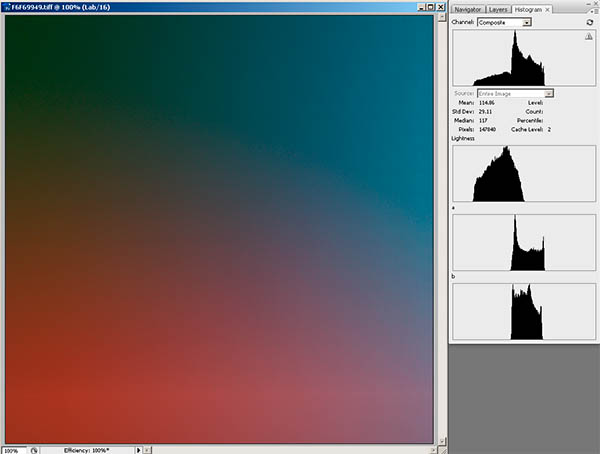This screenshot has width=600, height=454.
Task: Click the uncached refresh icon in Histogram panel
Action: (589, 23)
